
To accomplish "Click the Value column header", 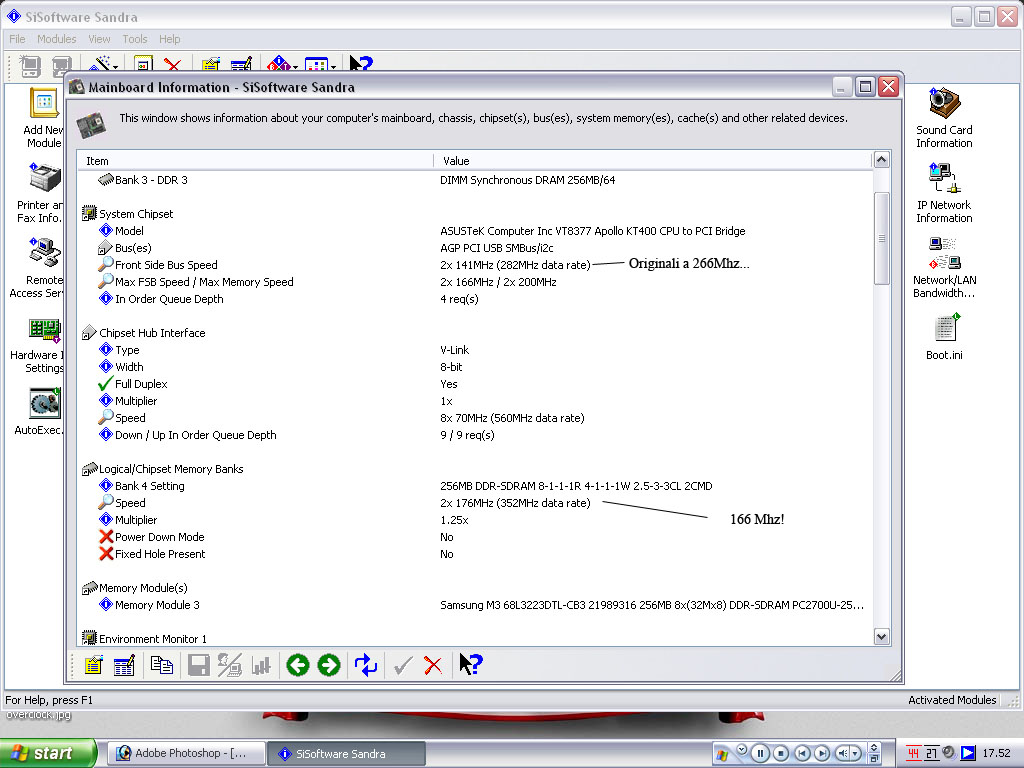I will (x=652, y=161).
